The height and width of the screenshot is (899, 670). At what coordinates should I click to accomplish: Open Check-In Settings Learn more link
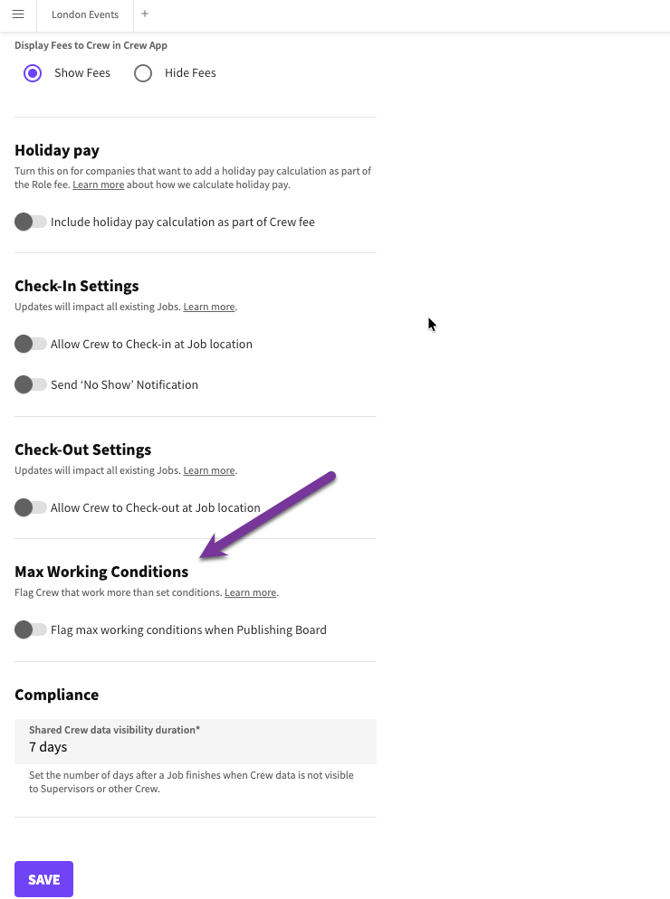coord(209,307)
